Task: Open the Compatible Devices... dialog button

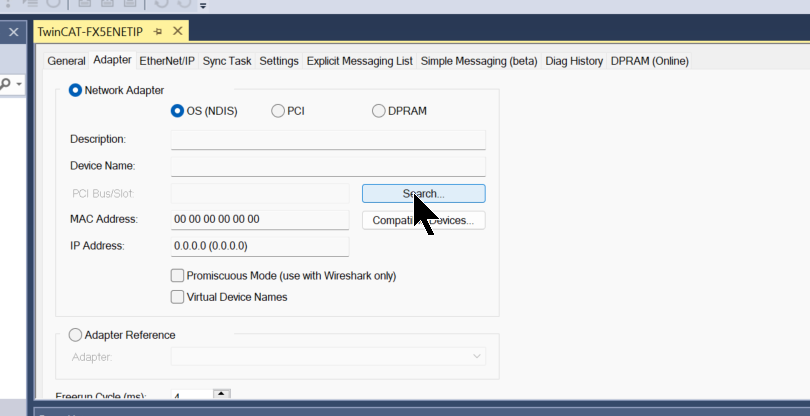Action: [x=423, y=220]
